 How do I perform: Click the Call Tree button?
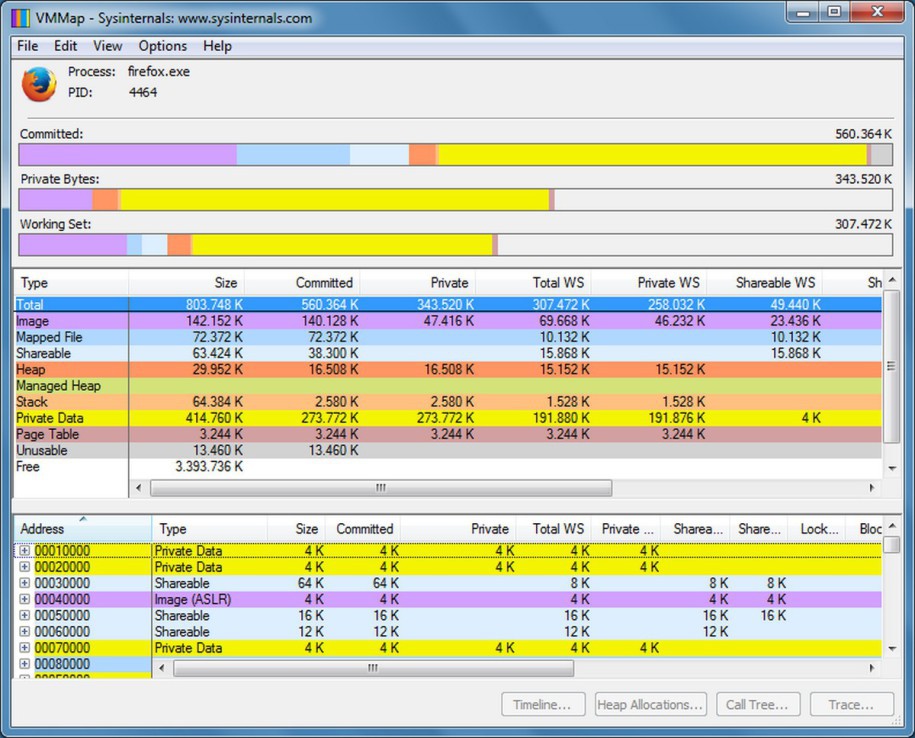tap(758, 704)
